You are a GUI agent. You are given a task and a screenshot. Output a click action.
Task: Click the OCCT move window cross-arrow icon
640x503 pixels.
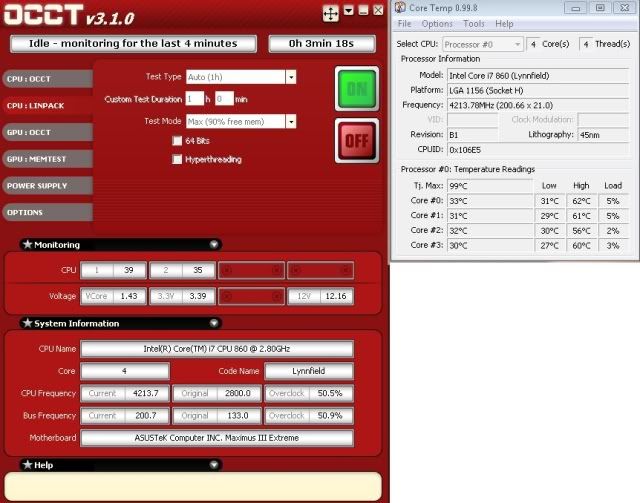coord(330,13)
